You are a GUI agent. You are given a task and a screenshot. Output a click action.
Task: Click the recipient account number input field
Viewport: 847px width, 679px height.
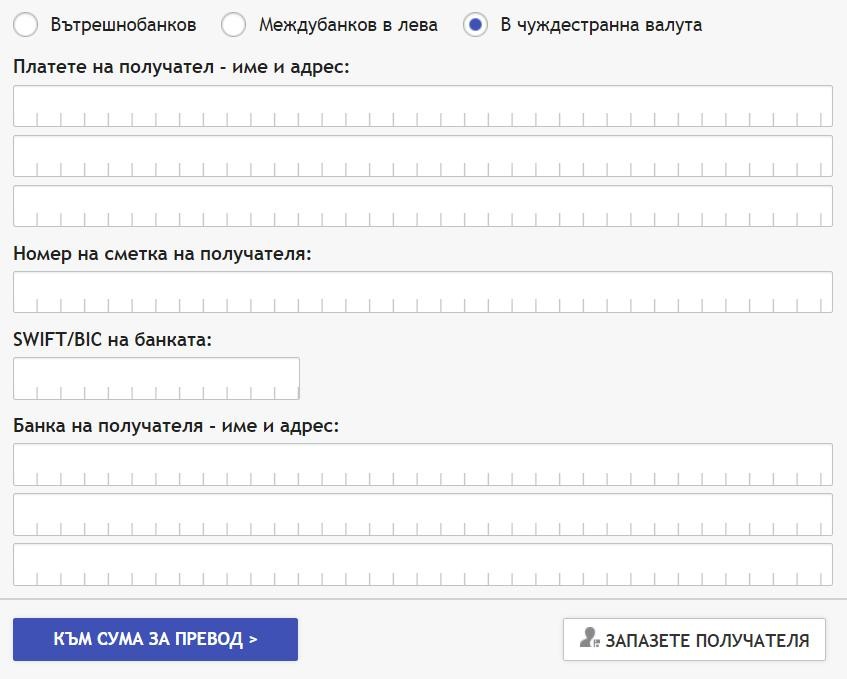click(423, 292)
